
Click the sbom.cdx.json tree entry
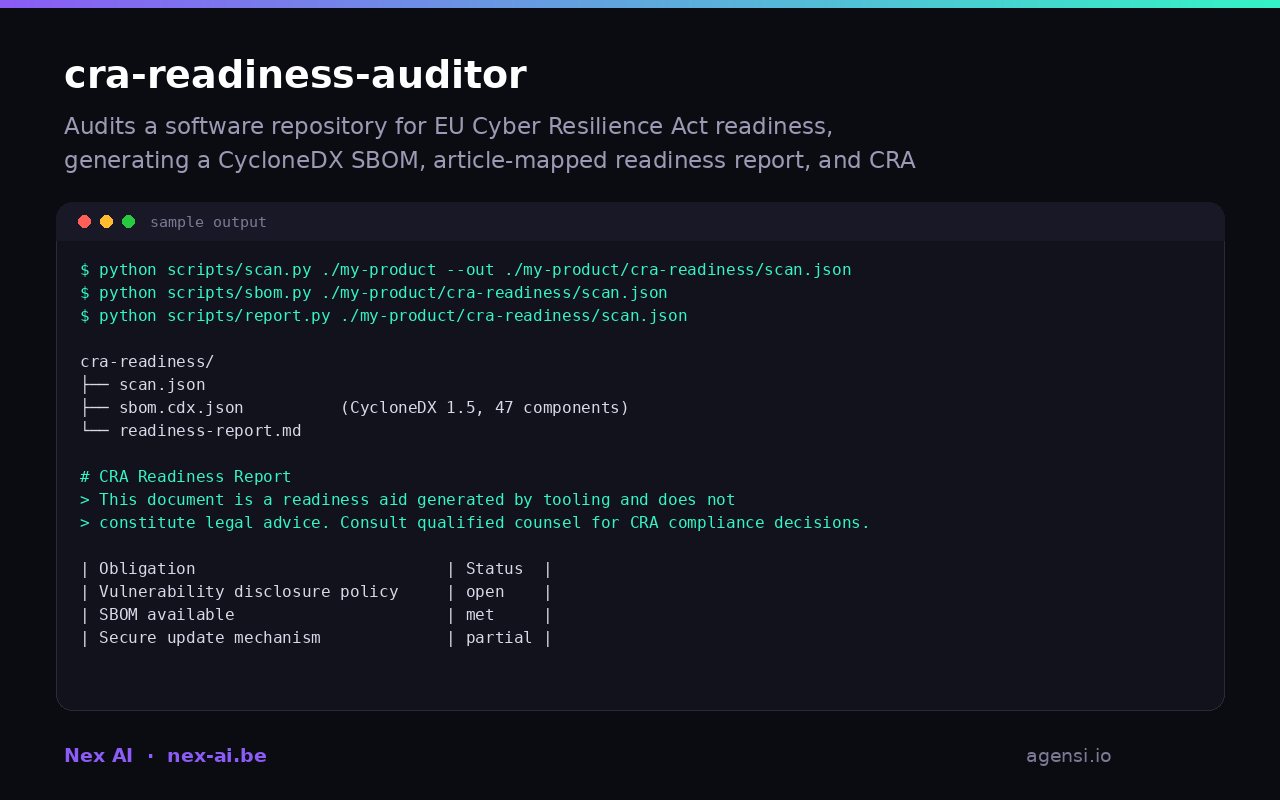181,408
